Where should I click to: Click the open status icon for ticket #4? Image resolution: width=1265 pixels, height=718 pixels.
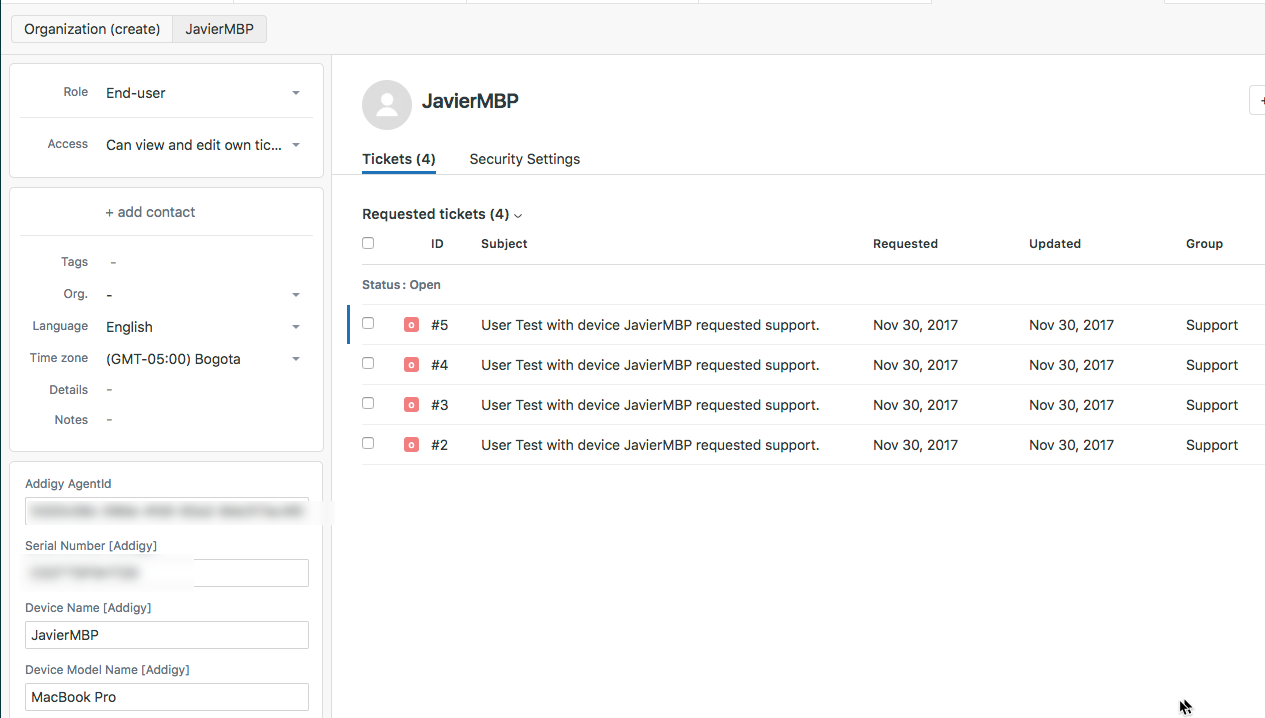(x=411, y=365)
